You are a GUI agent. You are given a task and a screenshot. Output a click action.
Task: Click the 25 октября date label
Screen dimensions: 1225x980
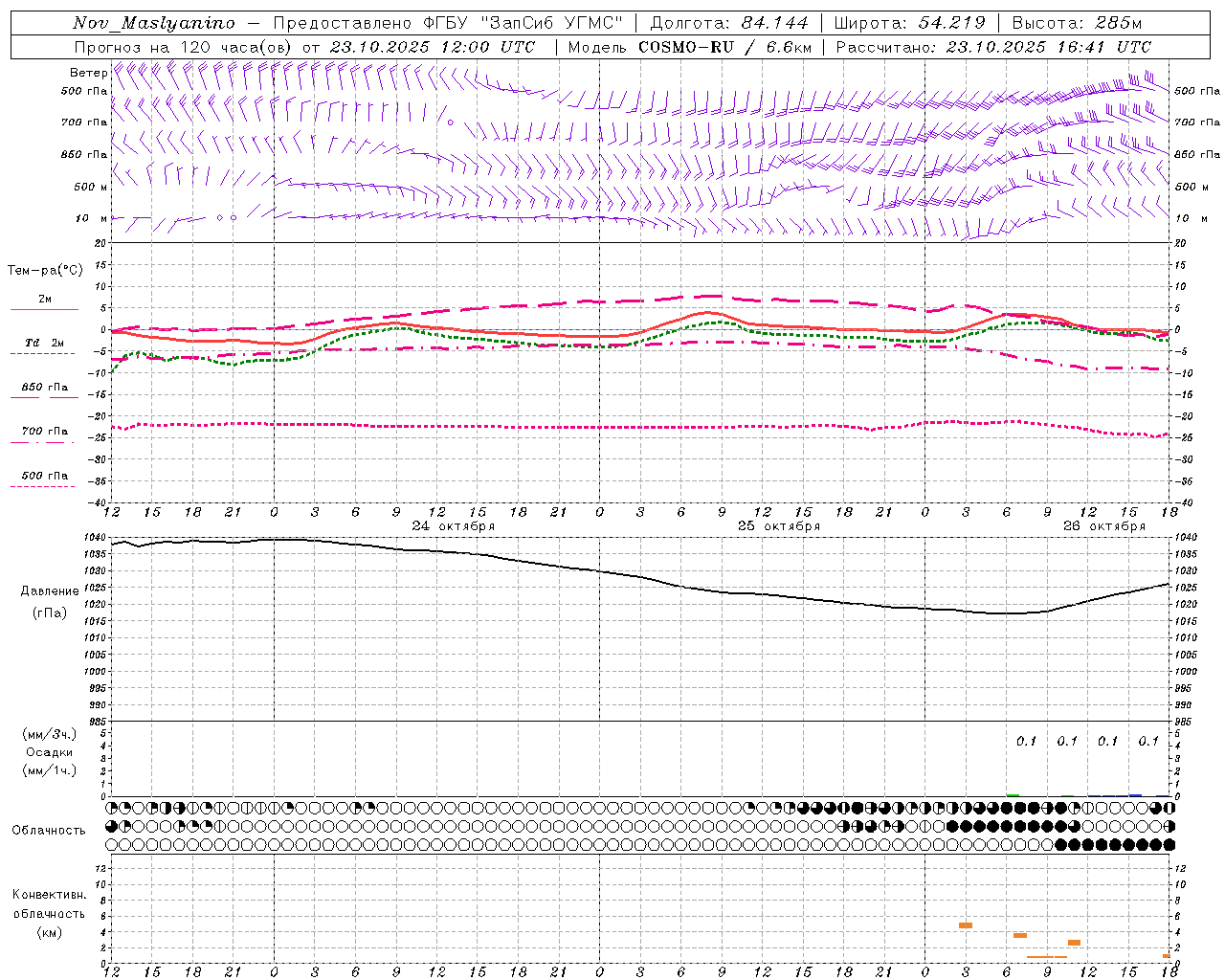tap(779, 526)
